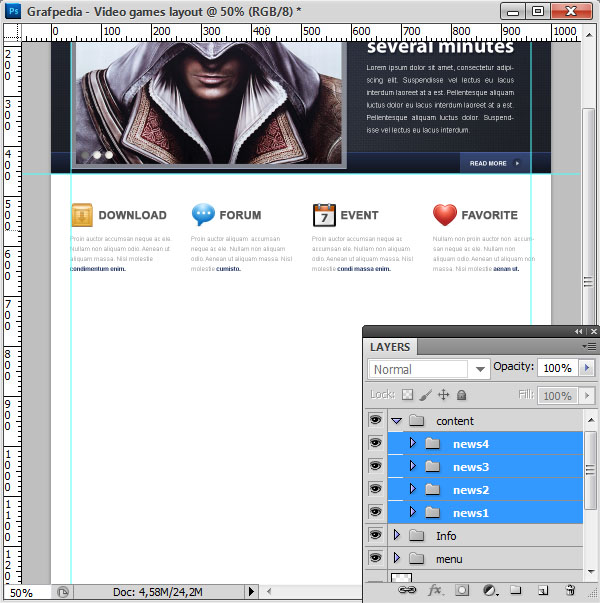Click the READ MORE button
Screen dimensions: 600x603
(495, 163)
